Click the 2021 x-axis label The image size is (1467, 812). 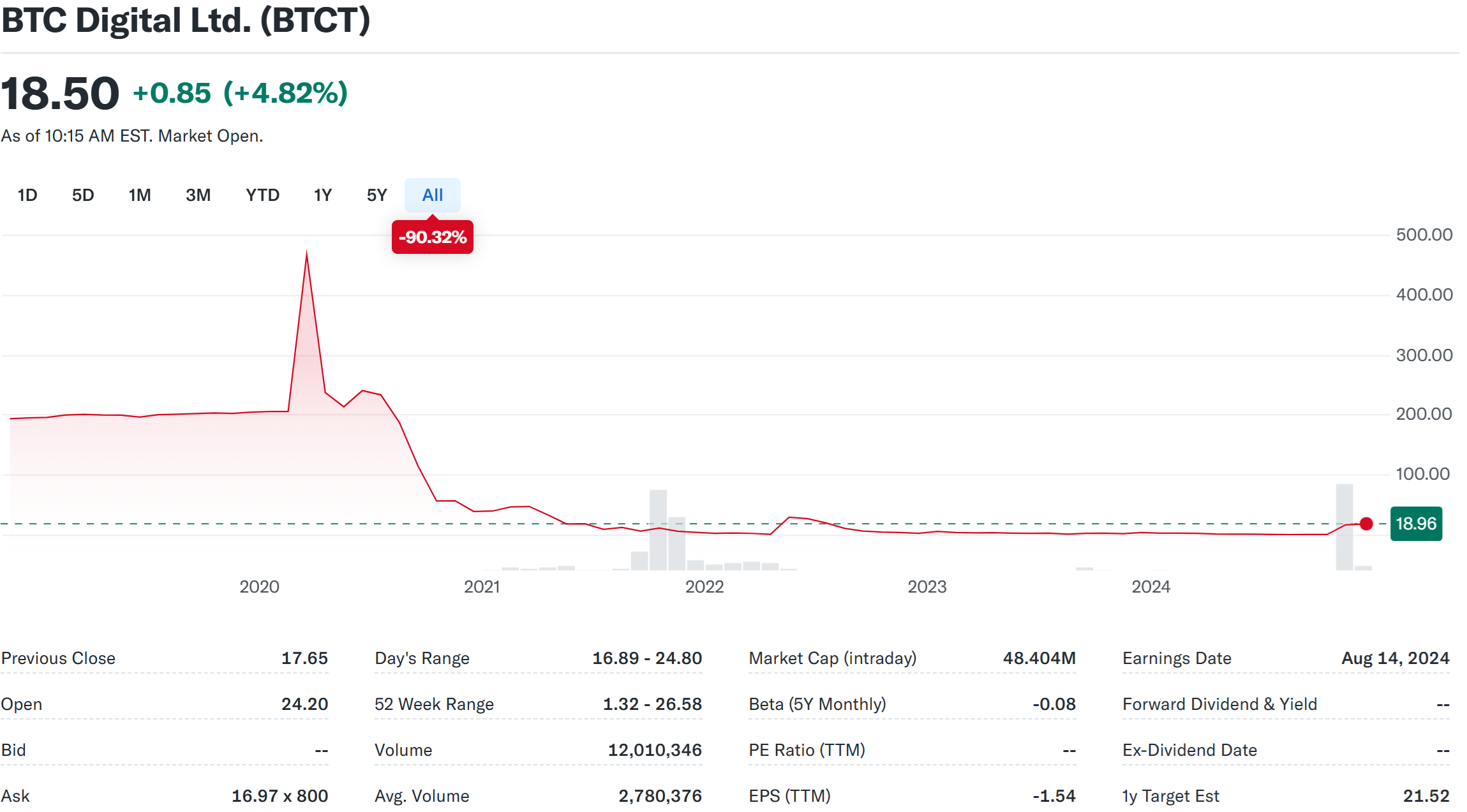pyautogui.click(x=482, y=587)
